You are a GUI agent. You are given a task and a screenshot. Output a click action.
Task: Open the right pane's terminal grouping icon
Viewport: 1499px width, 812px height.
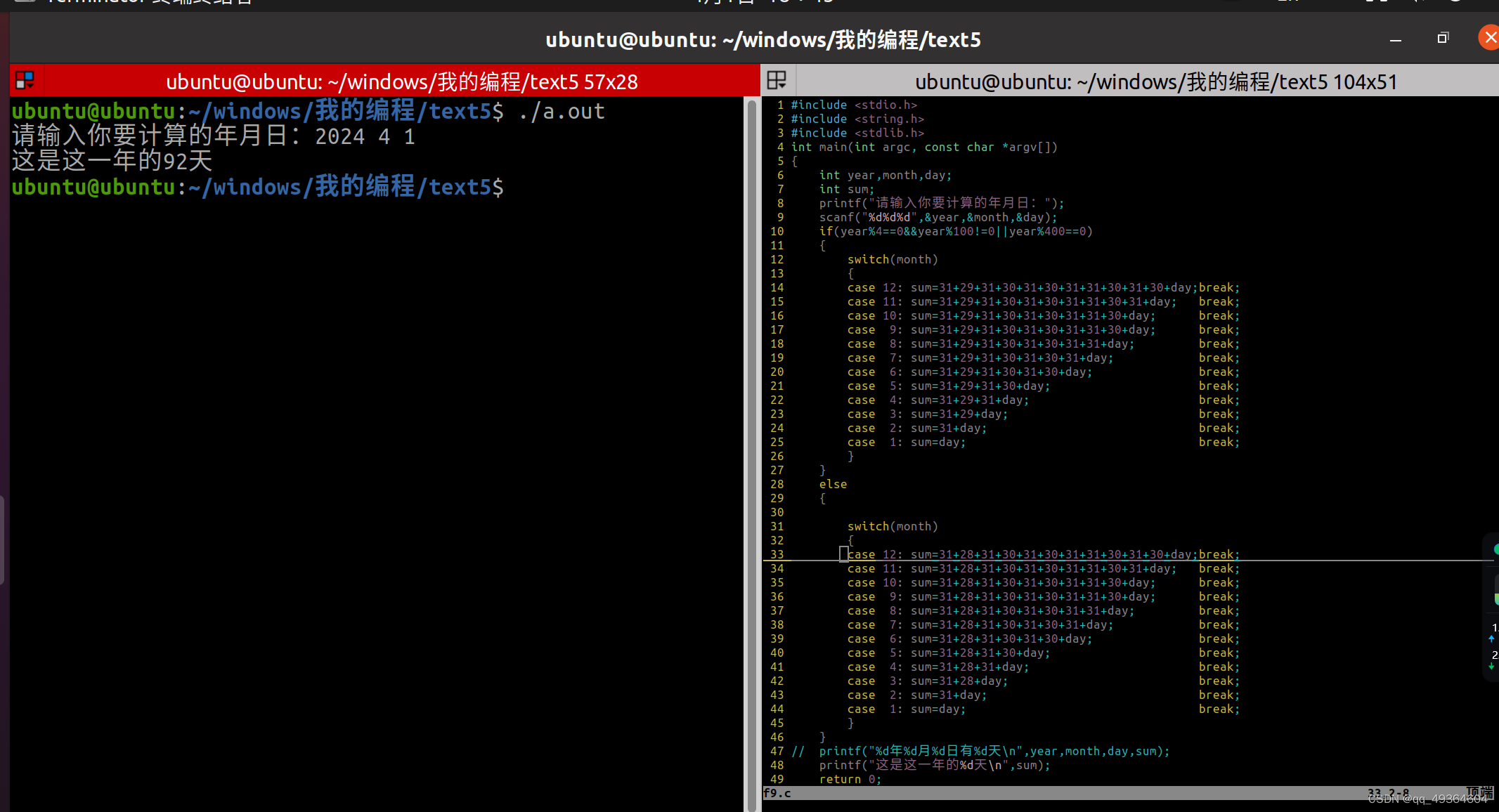coord(777,81)
